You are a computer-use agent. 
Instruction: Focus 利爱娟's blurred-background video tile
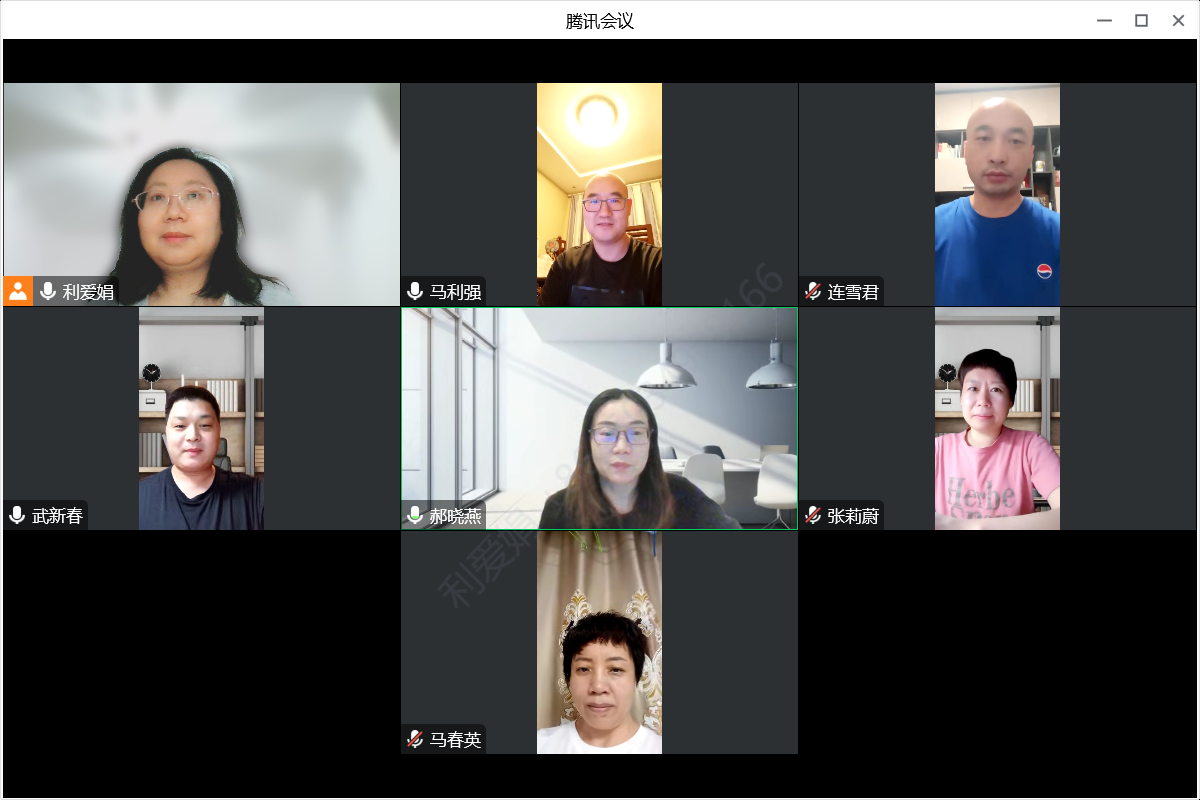tap(201, 194)
